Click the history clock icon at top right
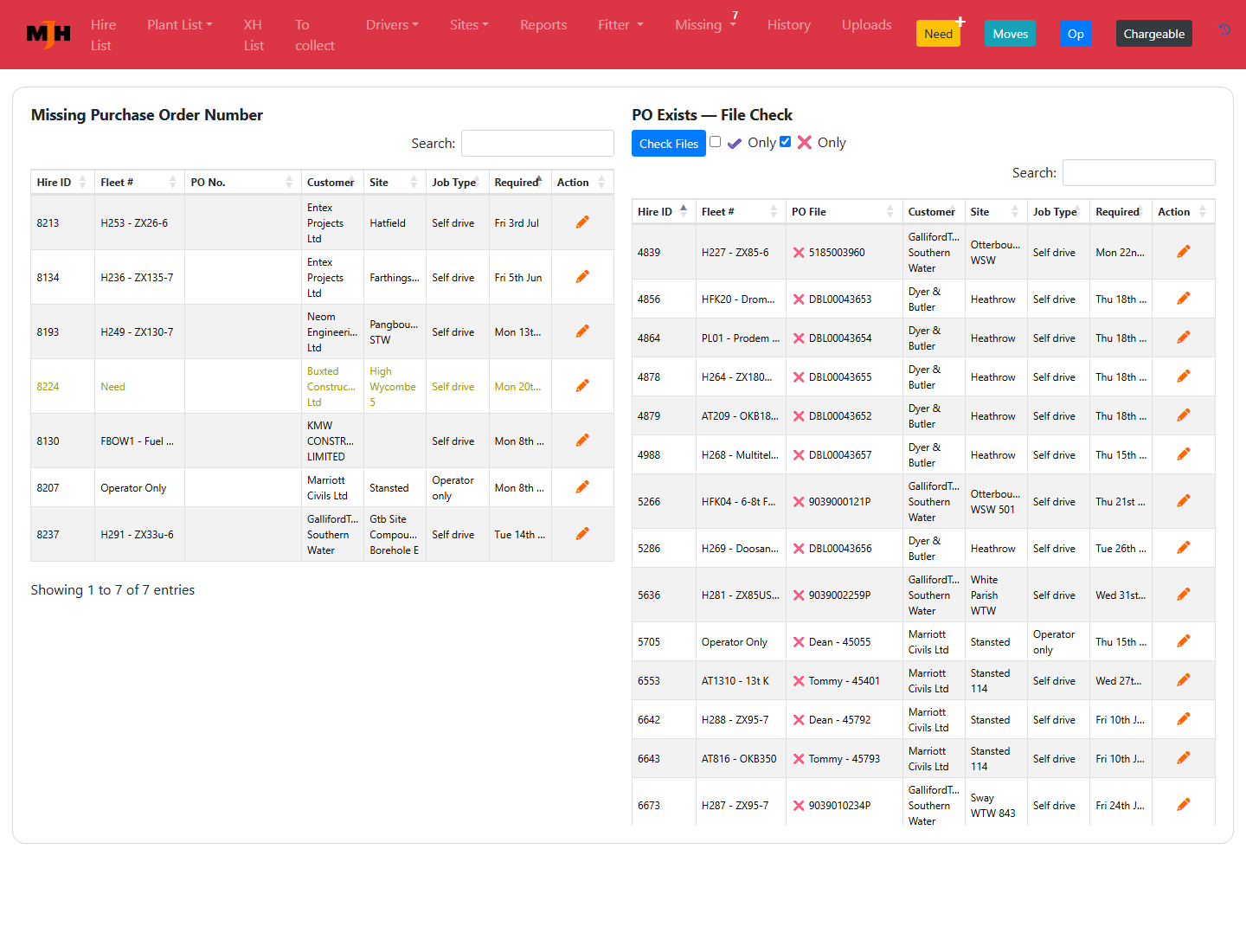The image size is (1246, 952). [1224, 29]
